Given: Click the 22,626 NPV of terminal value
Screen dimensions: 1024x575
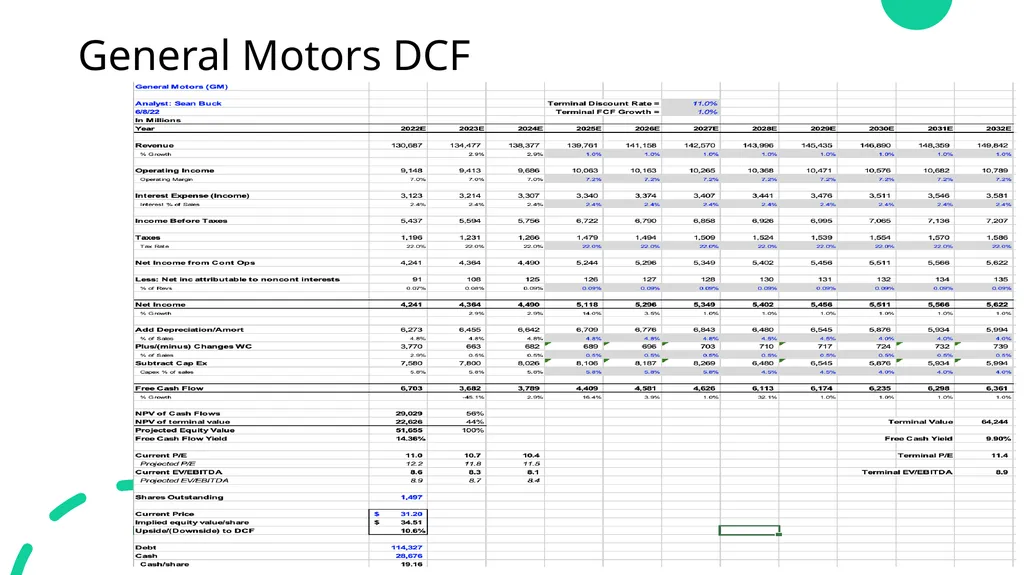Looking at the screenshot, I should coord(409,421).
